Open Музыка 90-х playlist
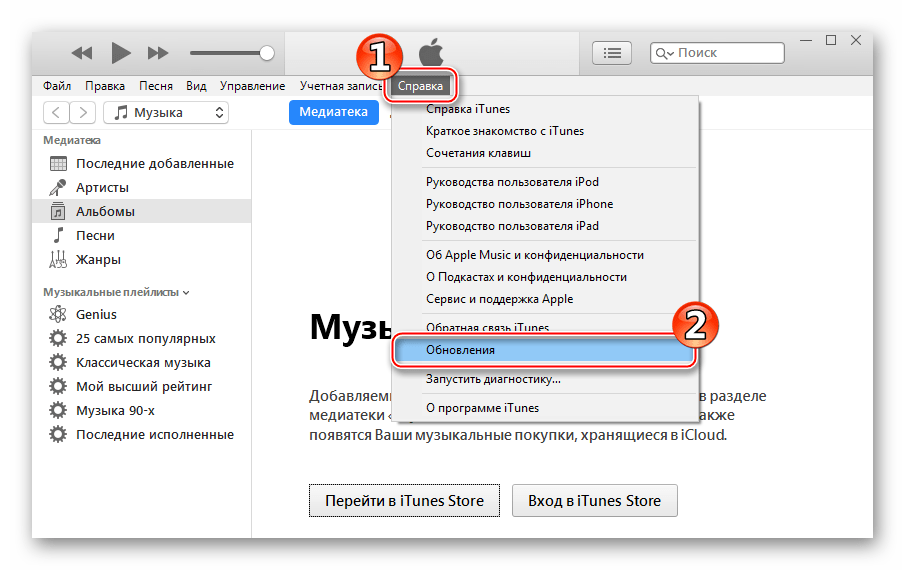Image resolution: width=905 pixels, height=570 pixels. [141, 410]
